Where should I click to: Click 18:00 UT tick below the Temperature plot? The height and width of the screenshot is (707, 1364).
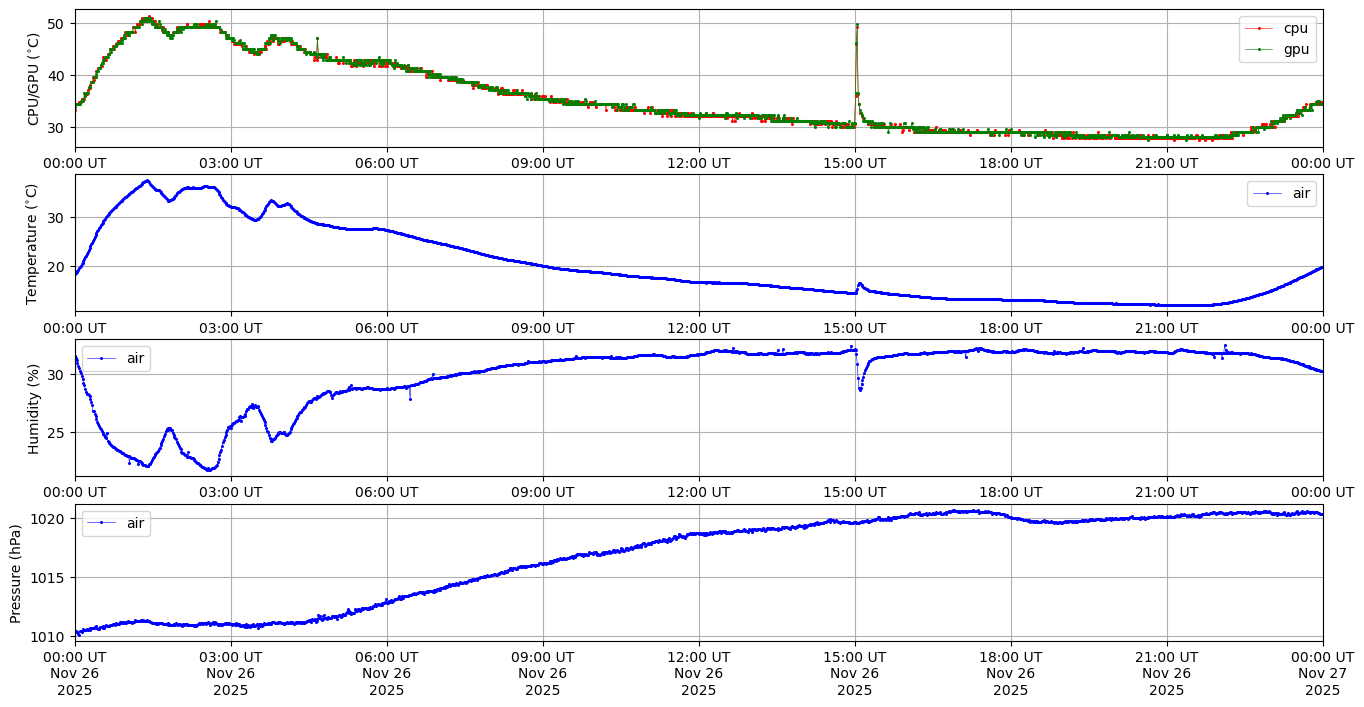click(x=1010, y=327)
